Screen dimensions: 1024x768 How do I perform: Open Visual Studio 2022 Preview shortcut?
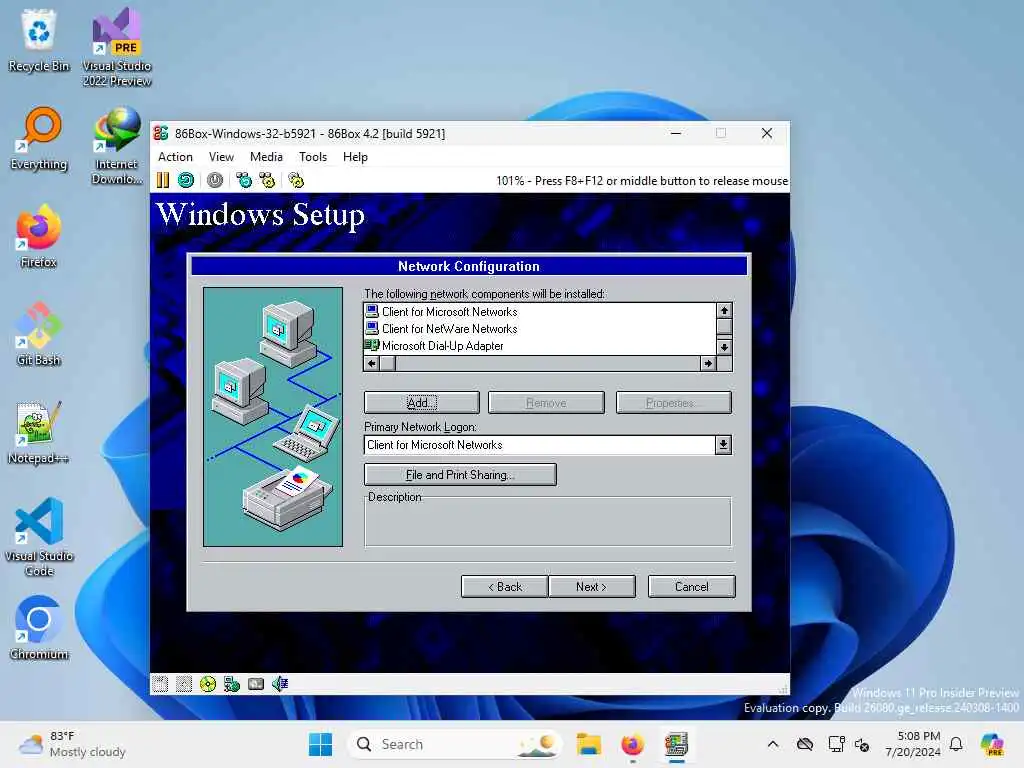[117, 47]
